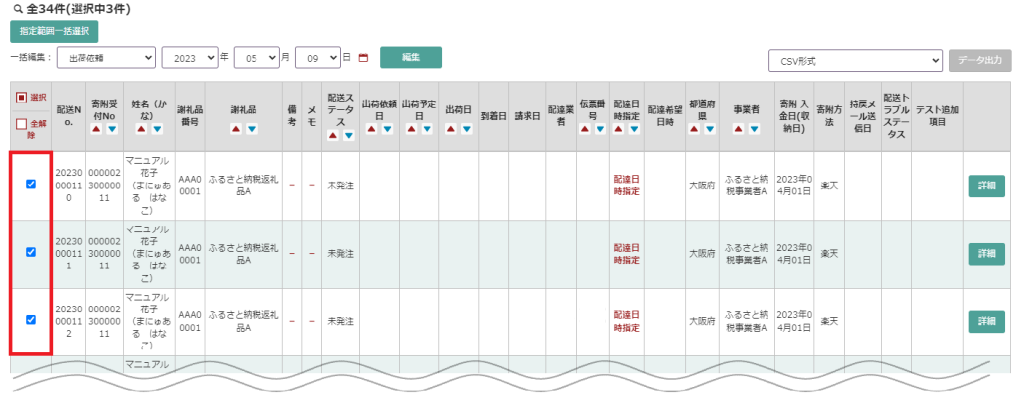Open the year dropdown showing 2023
The width and height of the screenshot is (1024, 411).
(x=190, y=58)
